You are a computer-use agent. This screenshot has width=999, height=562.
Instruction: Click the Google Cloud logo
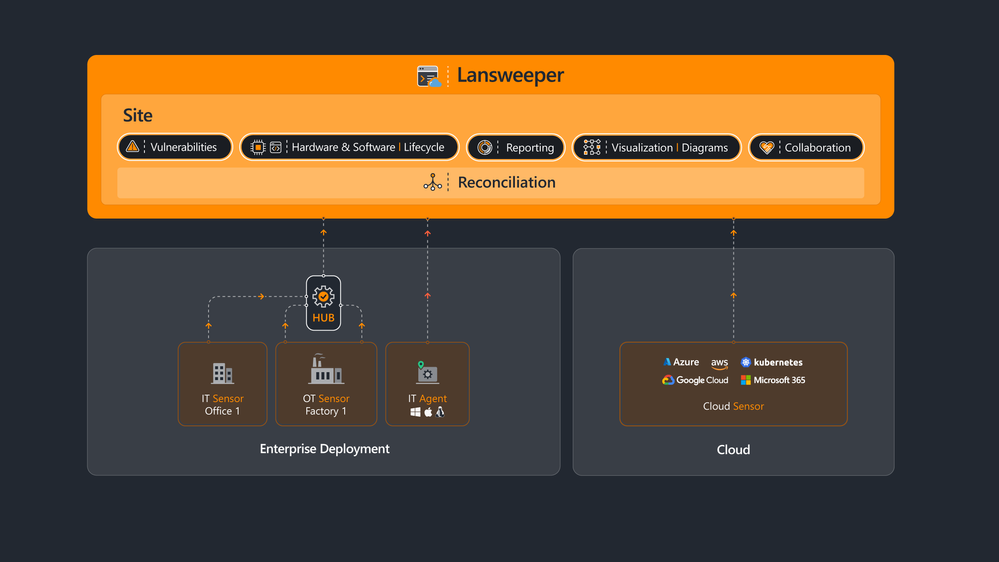click(x=668, y=380)
